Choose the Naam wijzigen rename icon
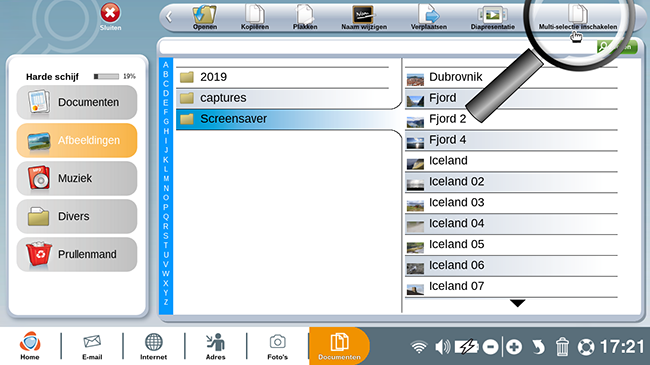This screenshot has height=365, width=650. pos(363,14)
